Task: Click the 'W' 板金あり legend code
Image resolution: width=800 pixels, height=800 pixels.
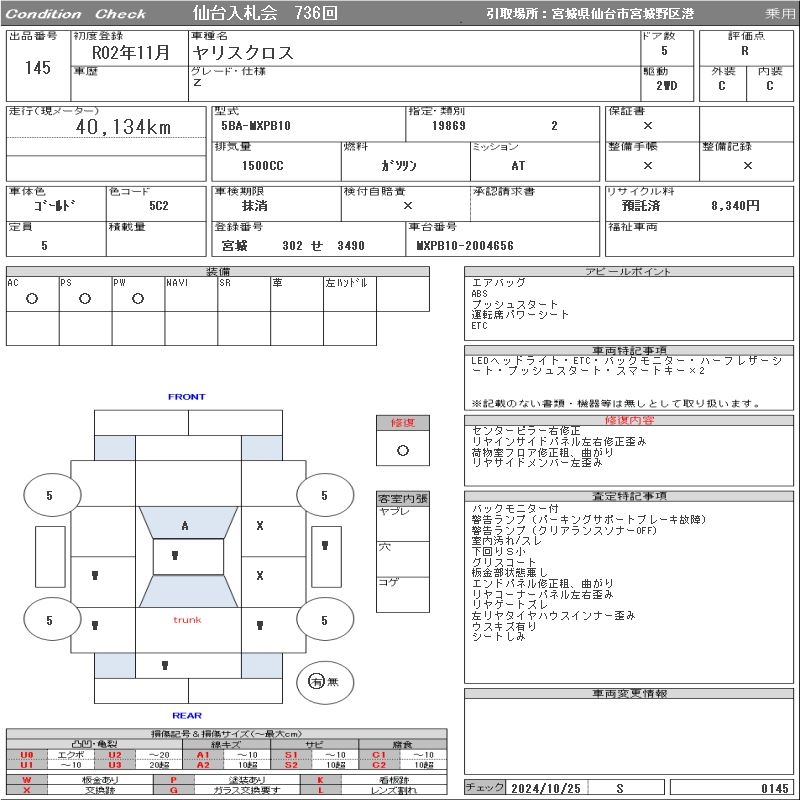Action: [x=27, y=780]
